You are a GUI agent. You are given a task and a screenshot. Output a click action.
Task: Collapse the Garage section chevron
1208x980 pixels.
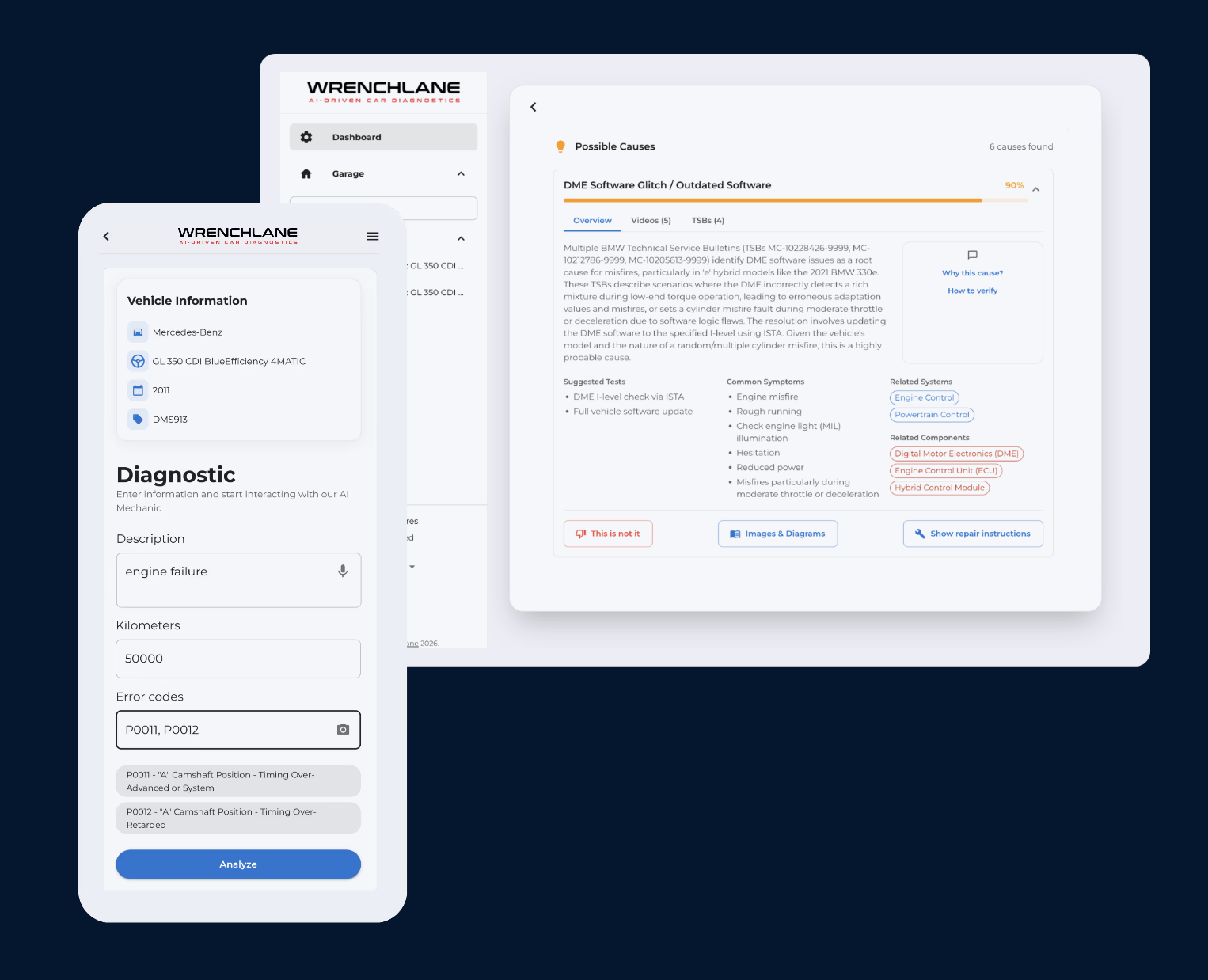461,173
